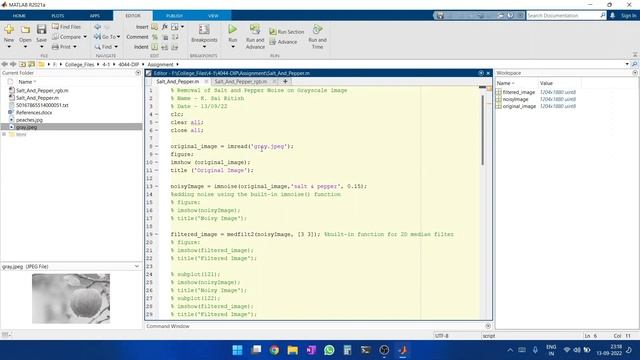The height and width of the screenshot is (360, 640).
Task: Click the Sign In link
Action: coord(629,16)
